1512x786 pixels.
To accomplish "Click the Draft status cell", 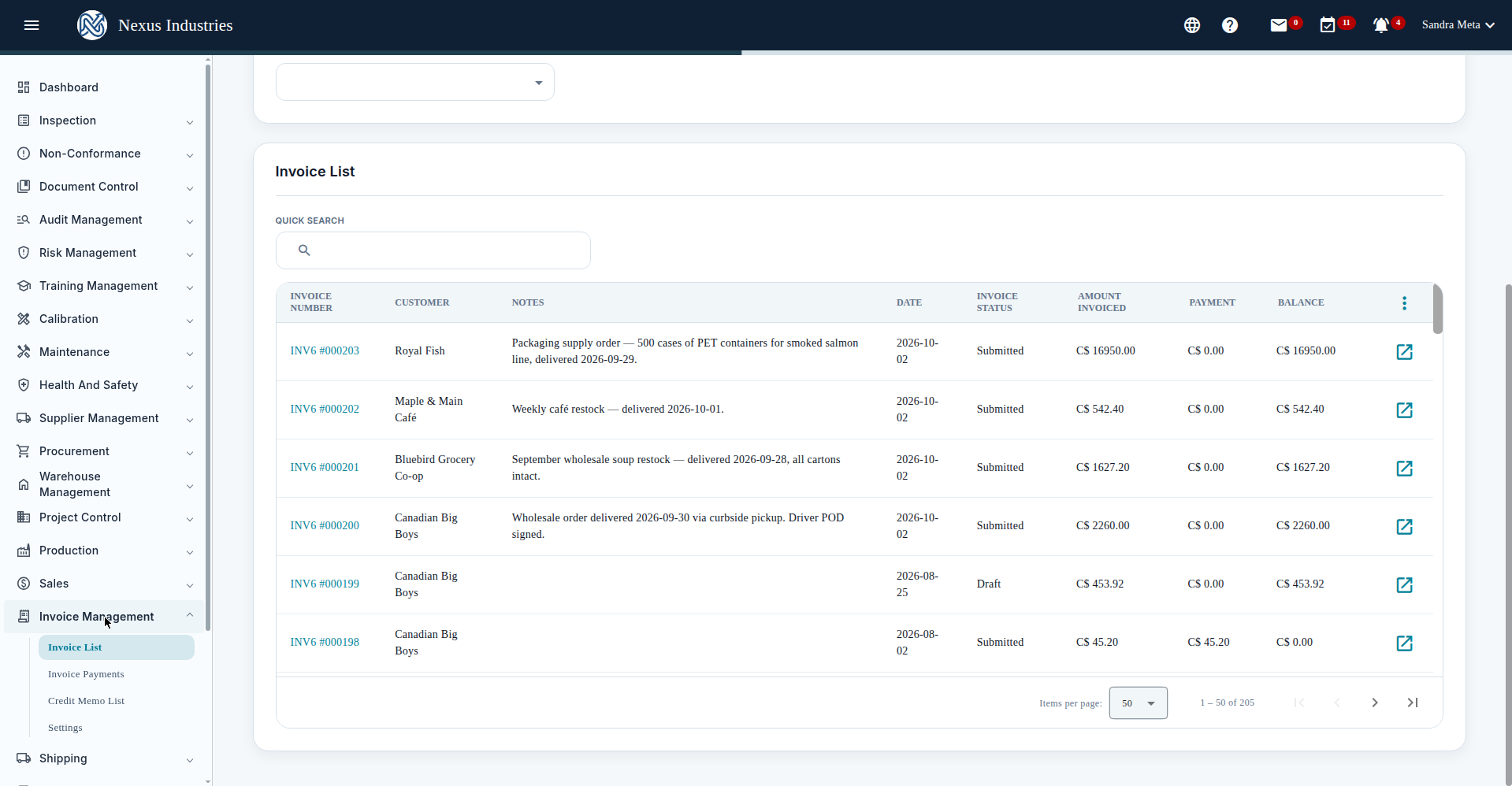I will tap(989, 584).
